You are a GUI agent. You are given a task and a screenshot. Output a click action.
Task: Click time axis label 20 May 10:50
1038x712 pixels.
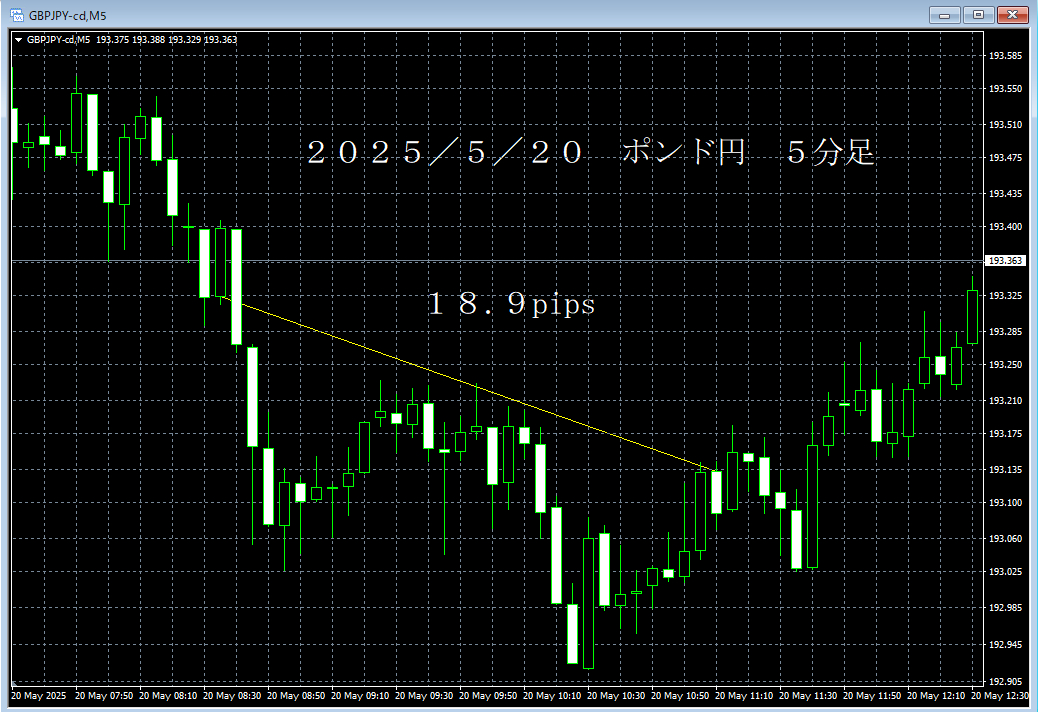click(x=680, y=695)
